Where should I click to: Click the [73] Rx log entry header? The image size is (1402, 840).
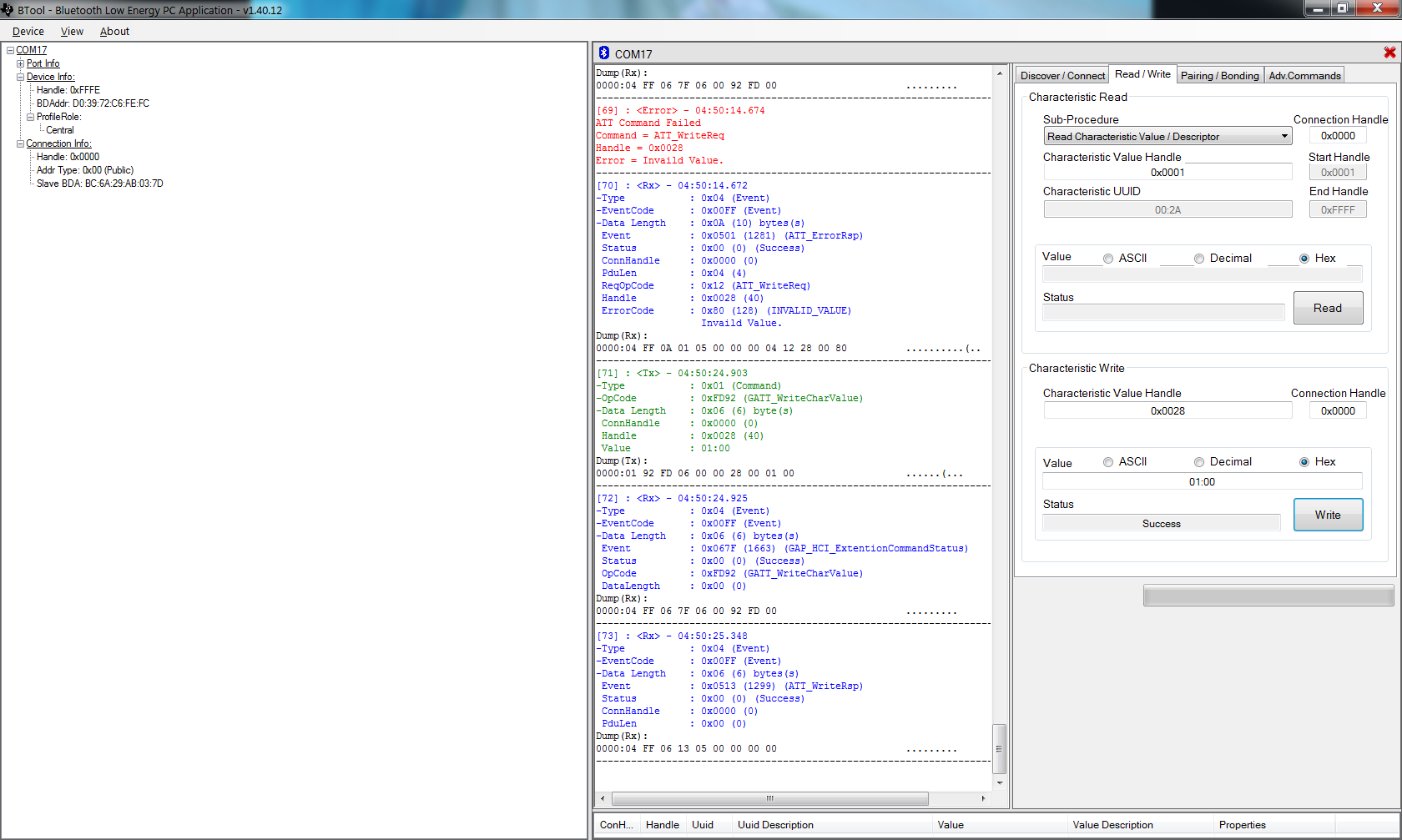(x=672, y=636)
